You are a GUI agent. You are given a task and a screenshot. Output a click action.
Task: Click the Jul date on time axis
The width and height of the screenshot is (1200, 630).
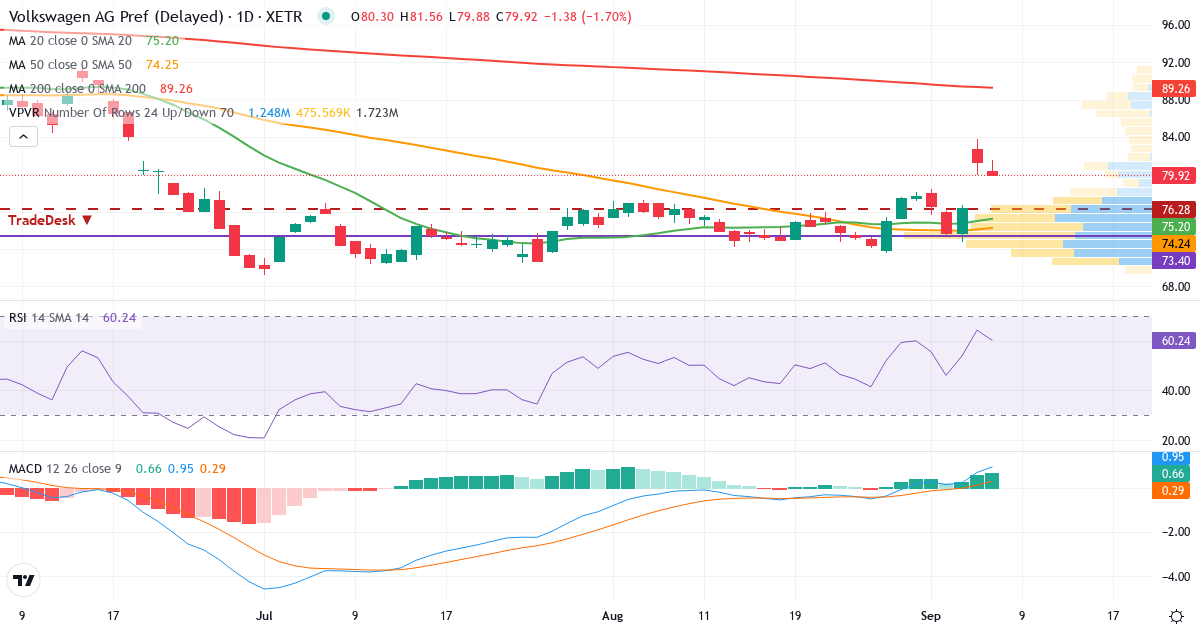tap(264, 614)
